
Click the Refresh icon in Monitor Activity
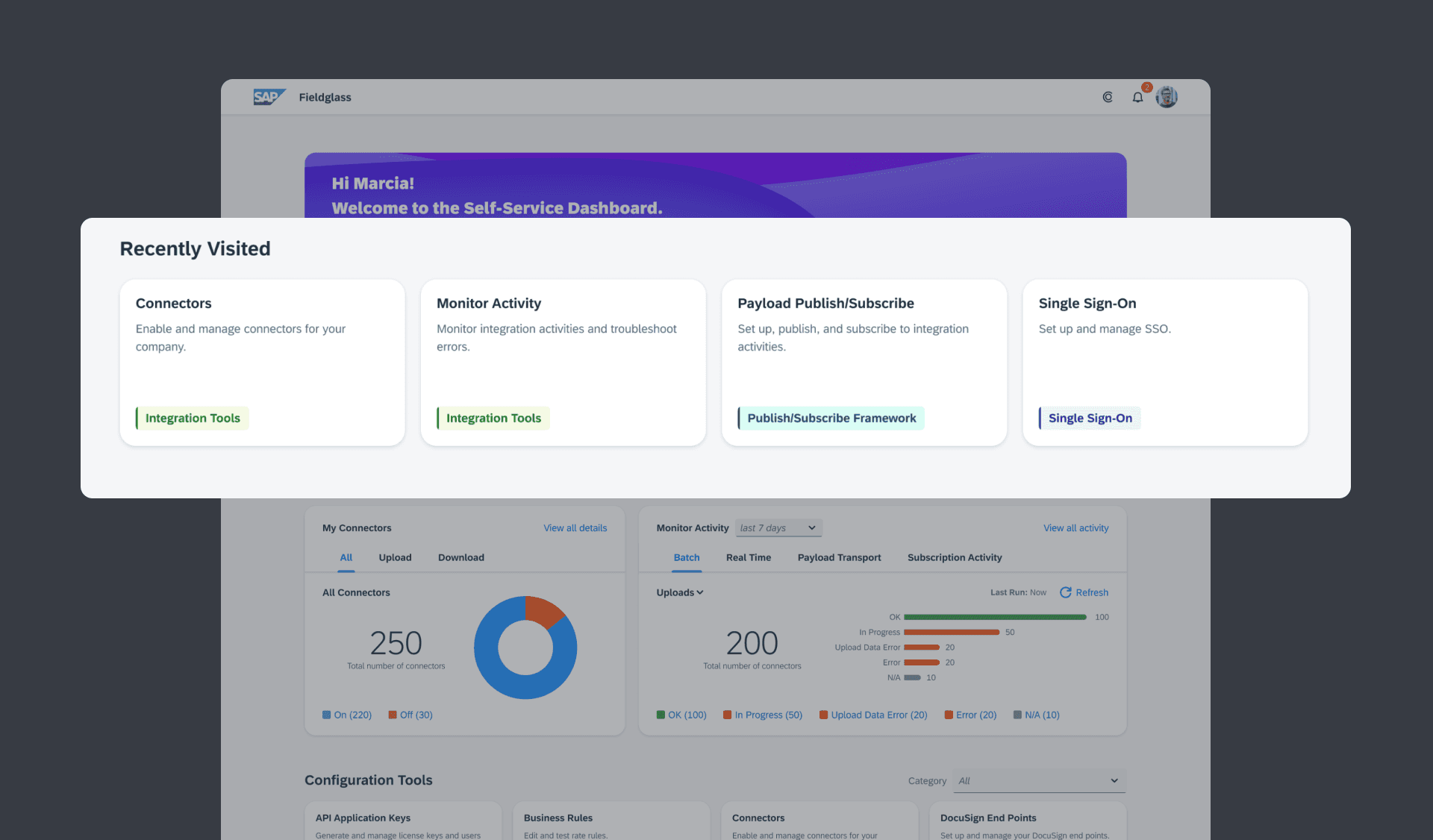pos(1066,592)
